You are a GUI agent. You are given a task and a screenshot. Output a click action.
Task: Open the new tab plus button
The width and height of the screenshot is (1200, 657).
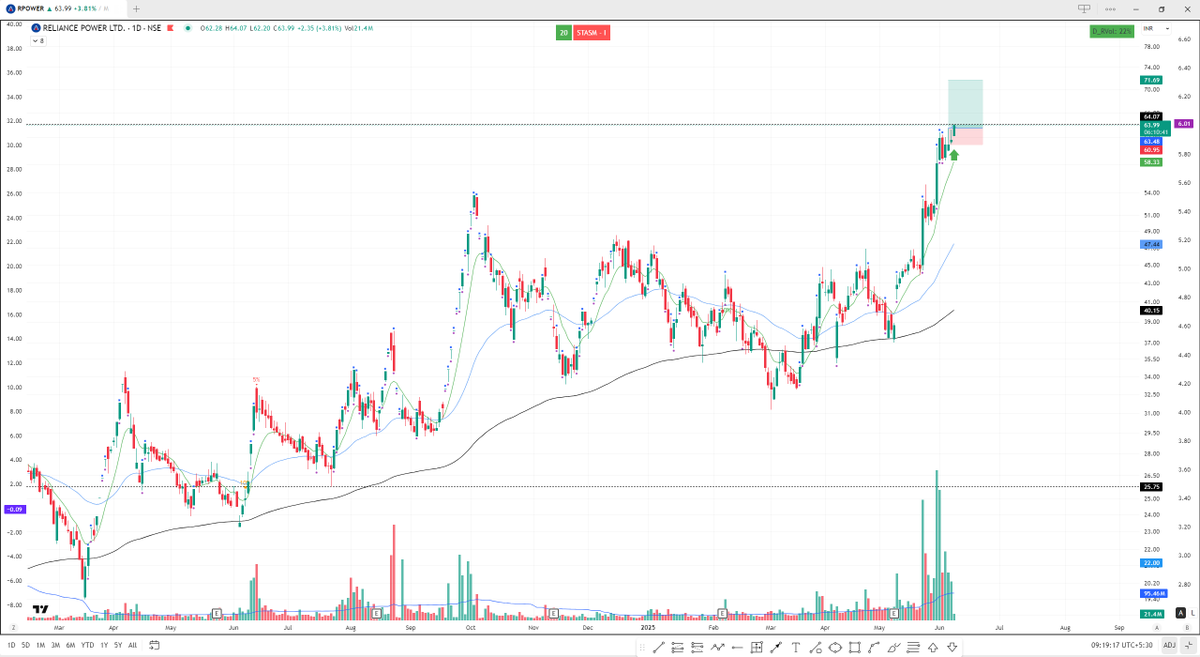click(x=136, y=9)
